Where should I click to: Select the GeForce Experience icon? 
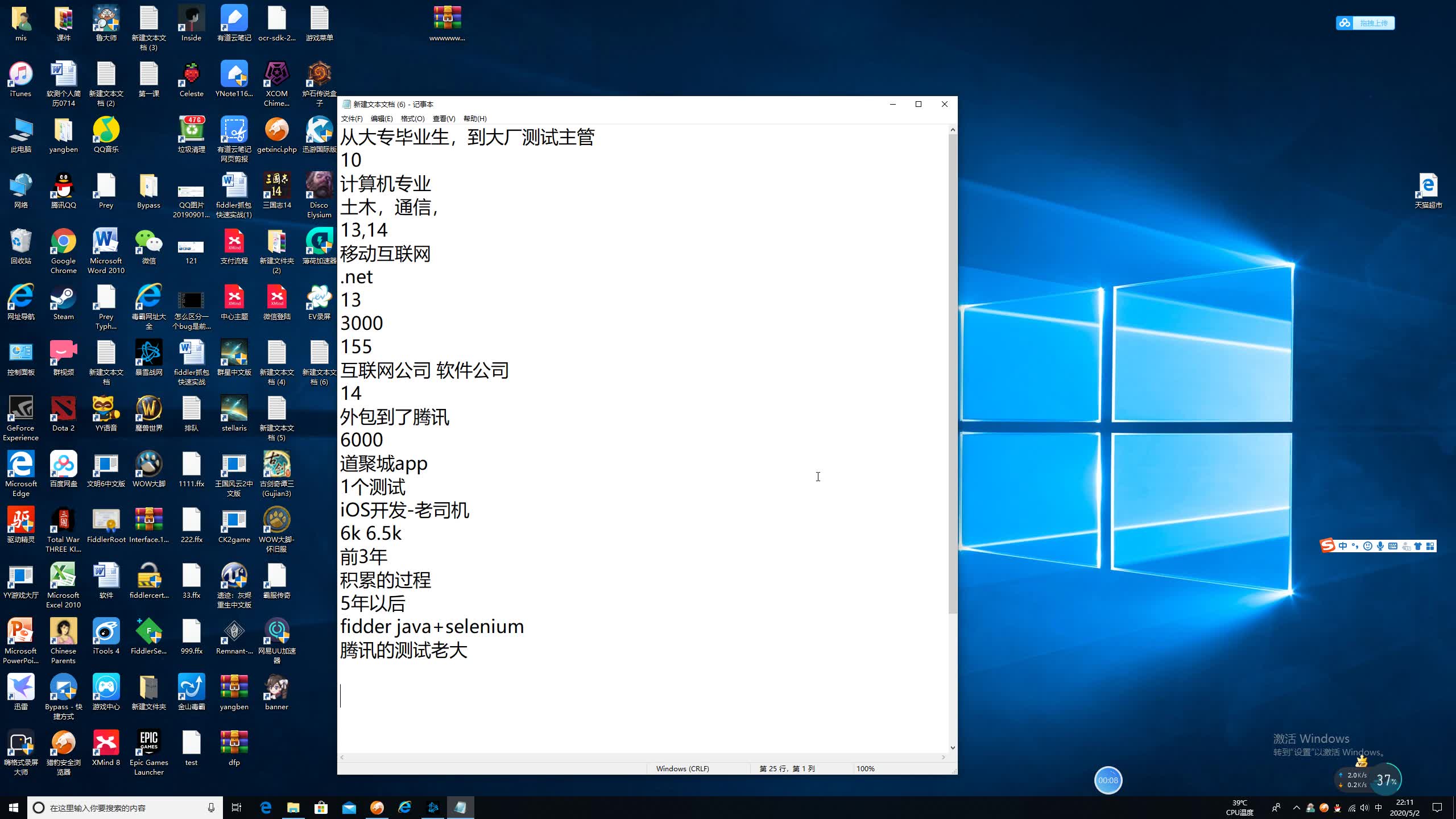tap(21, 419)
